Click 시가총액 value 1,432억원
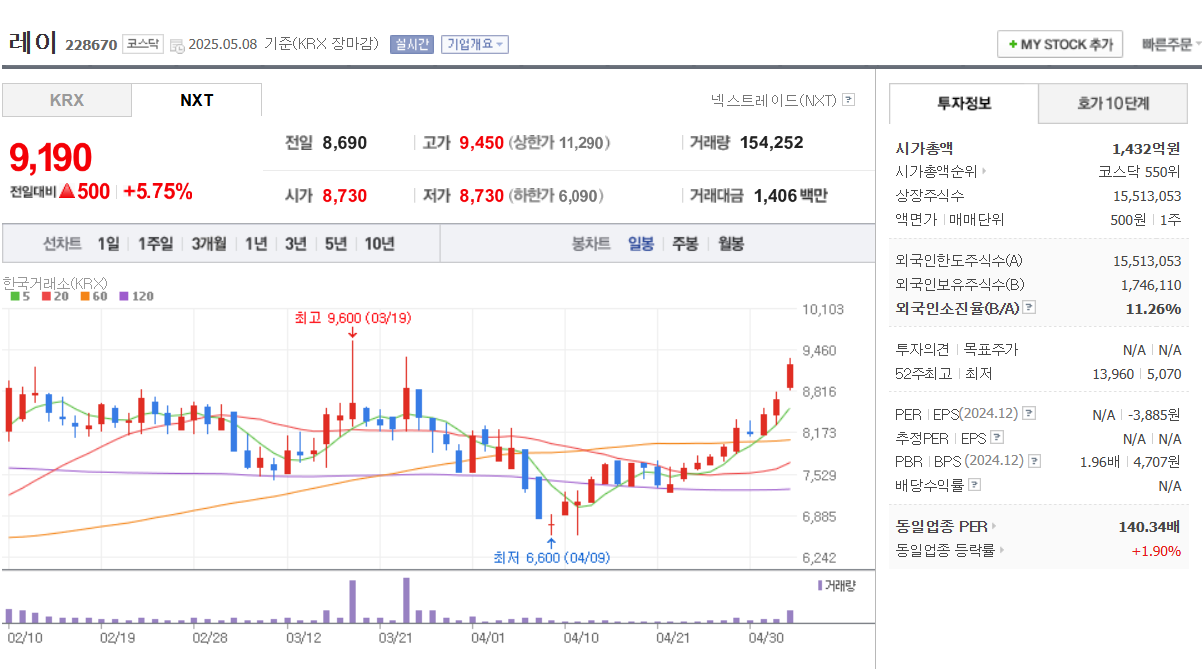This screenshot has height=669, width=1202. tap(1146, 148)
